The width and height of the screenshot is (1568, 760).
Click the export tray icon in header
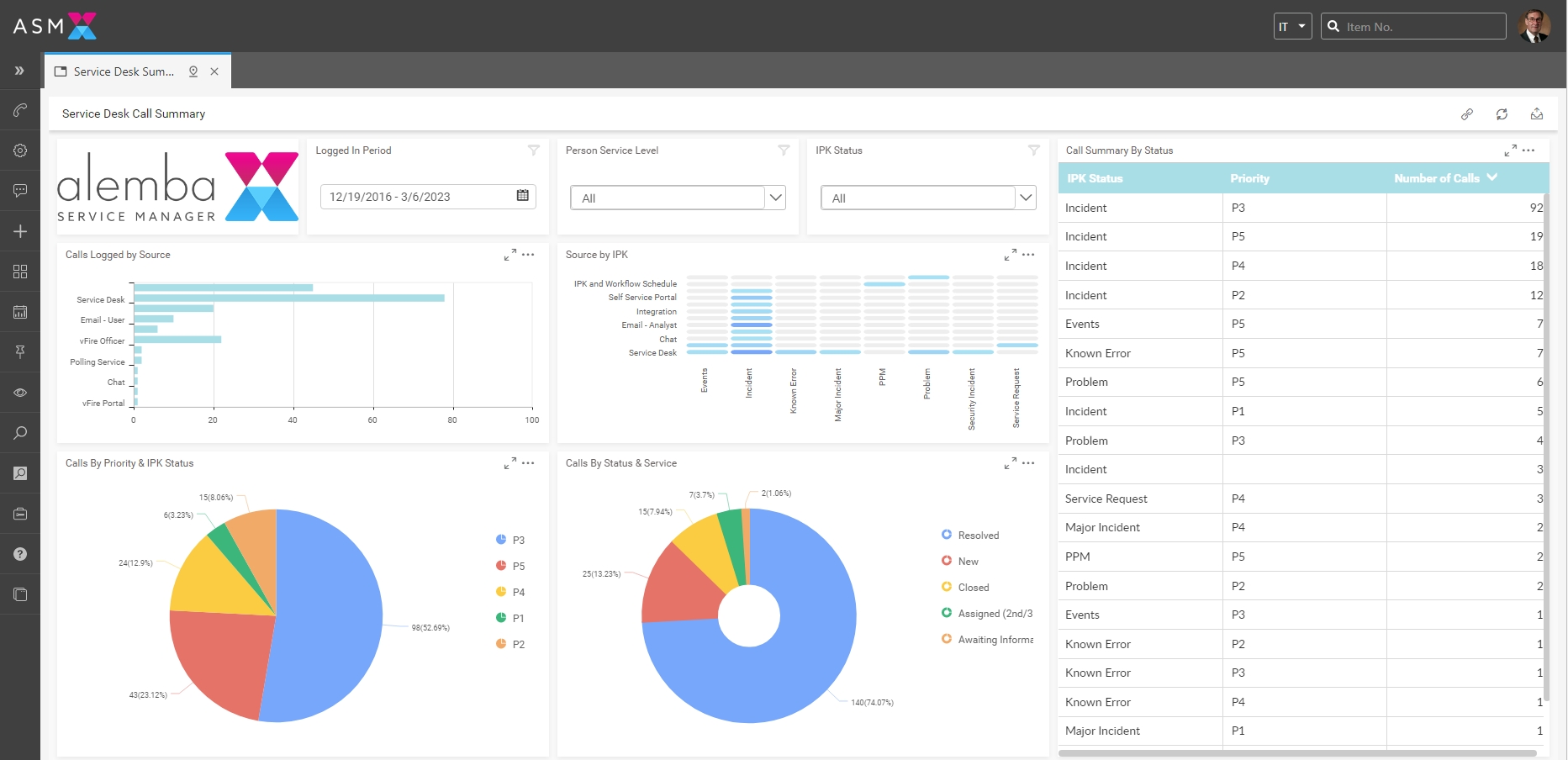pos(1536,114)
